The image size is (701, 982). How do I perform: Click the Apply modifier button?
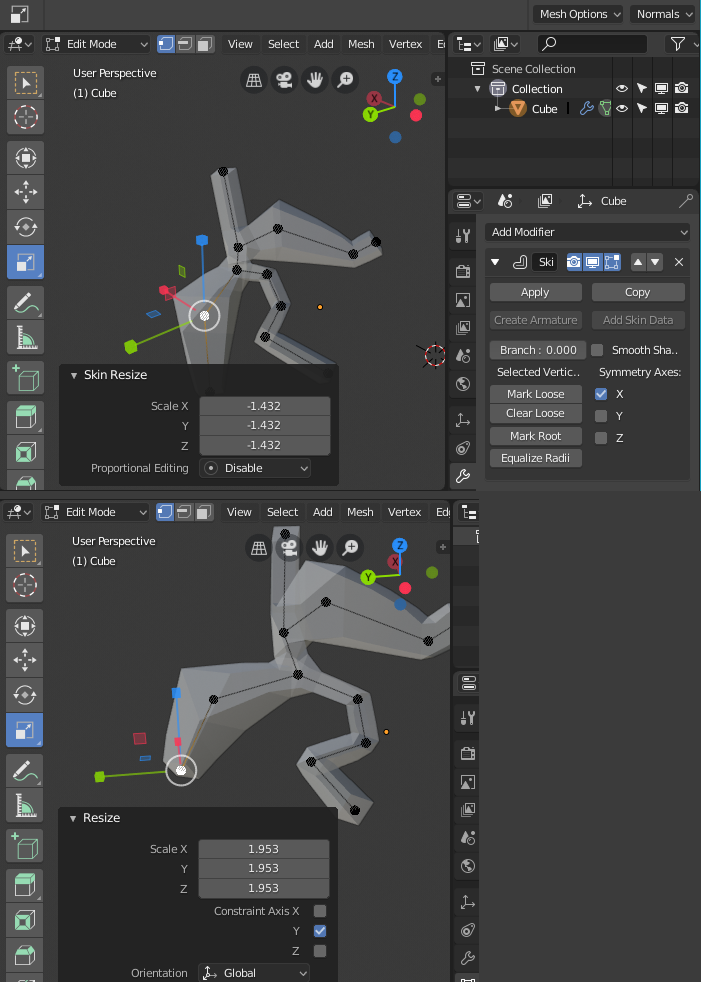536,292
